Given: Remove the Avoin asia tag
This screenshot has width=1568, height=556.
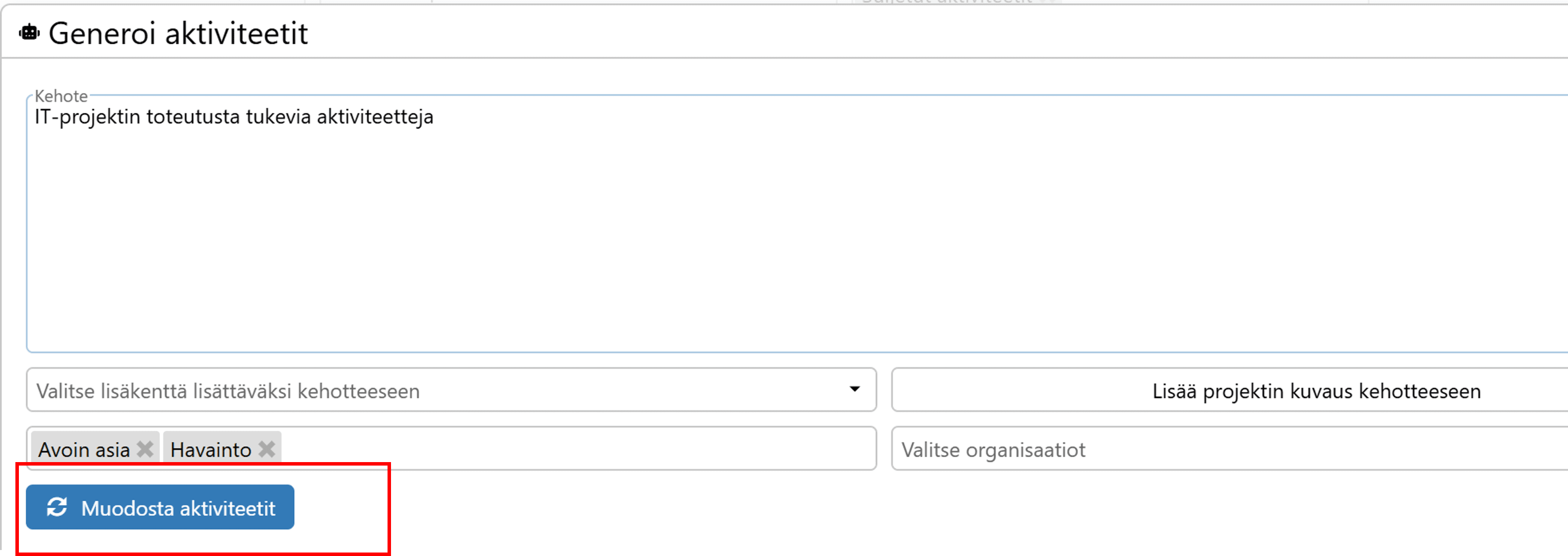Looking at the screenshot, I should coord(145,450).
